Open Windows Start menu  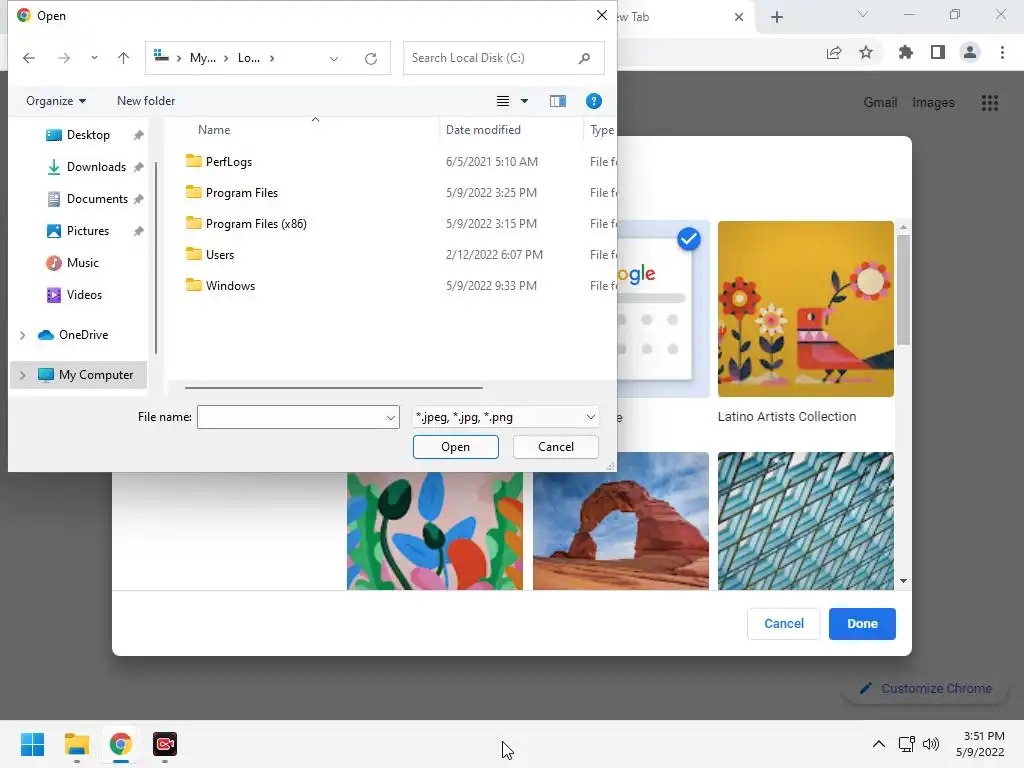tap(32, 744)
